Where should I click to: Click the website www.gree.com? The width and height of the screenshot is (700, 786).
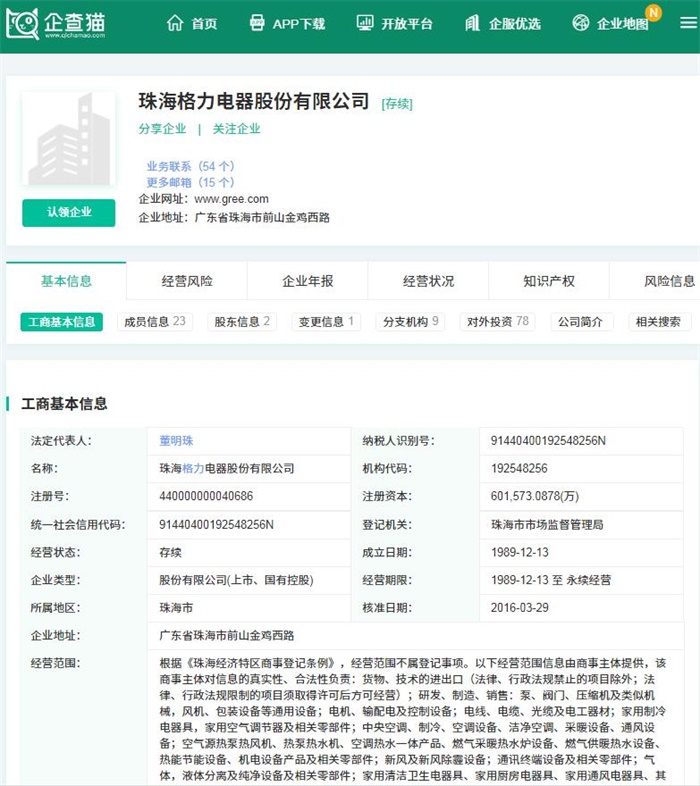pyautogui.click(x=231, y=199)
